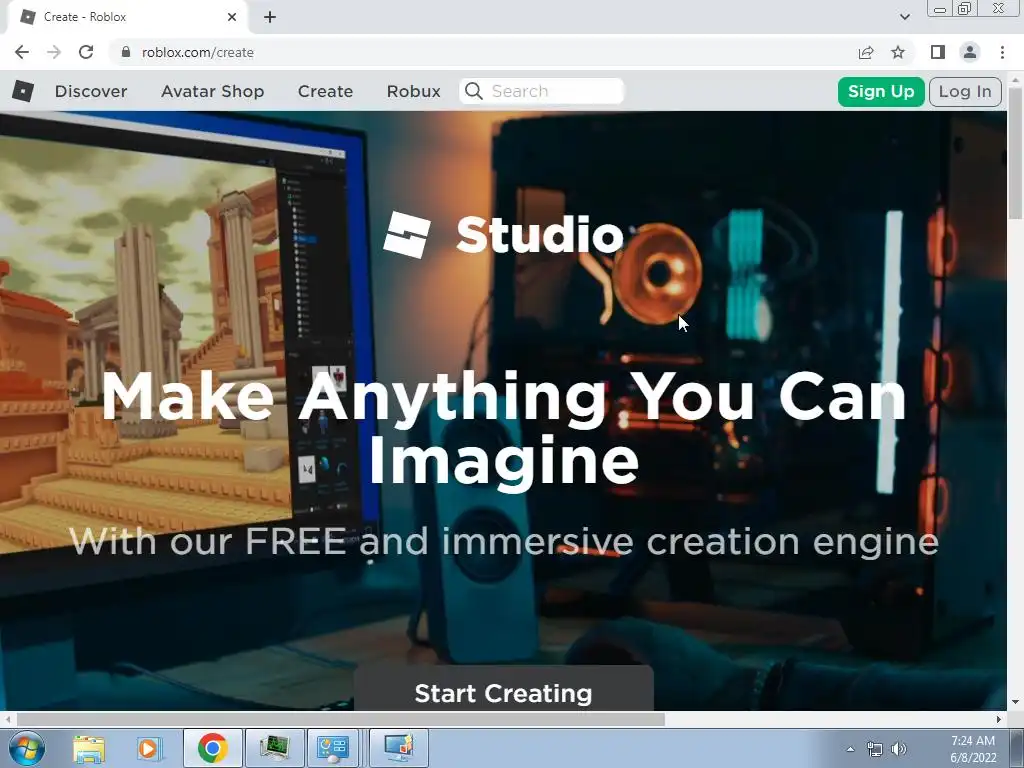Viewport: 1024px width, 768px height.
Task: Click the vertical scrollbar thumb
Action: (1016, 153)
